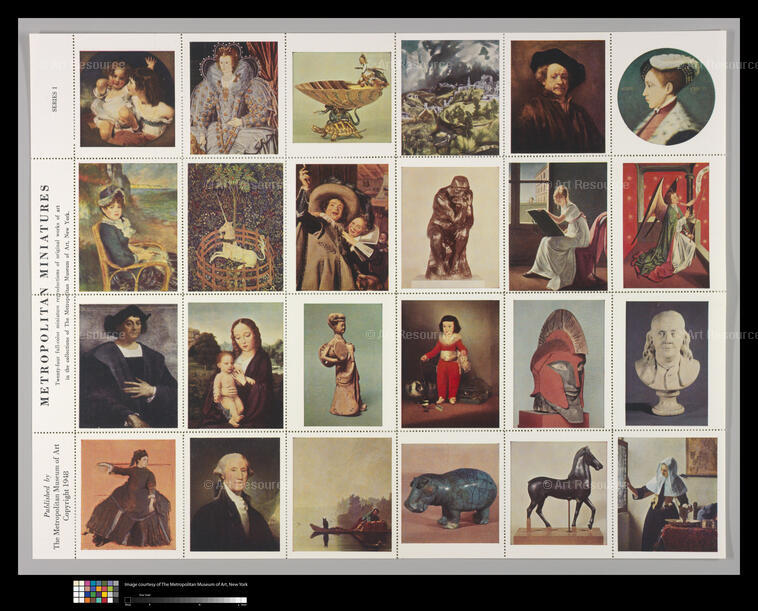
Task: Click the bronze horse statue stamp
Action: (x=559, y=494)
